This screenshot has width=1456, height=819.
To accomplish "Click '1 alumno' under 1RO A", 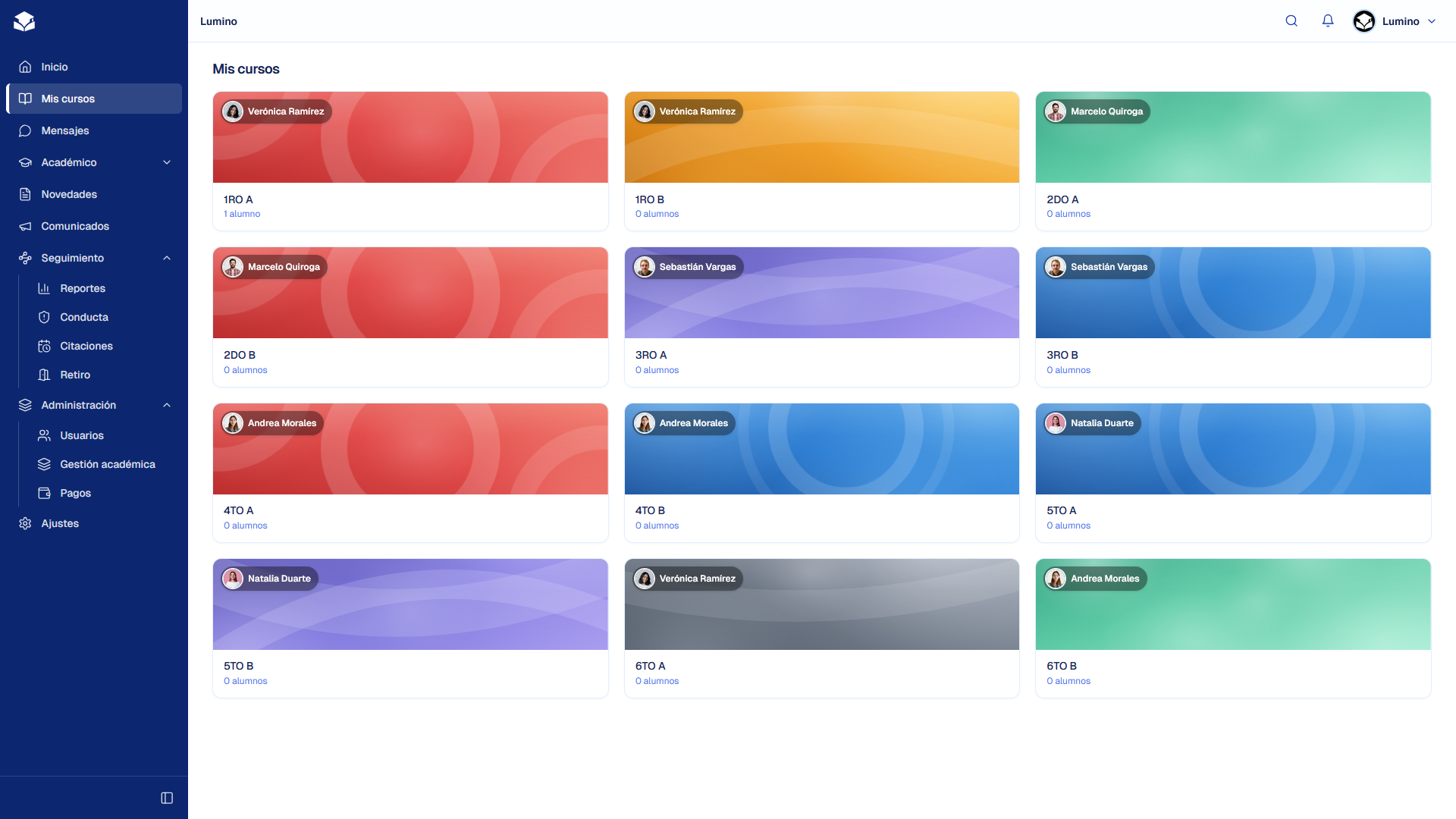I will 242,214.
